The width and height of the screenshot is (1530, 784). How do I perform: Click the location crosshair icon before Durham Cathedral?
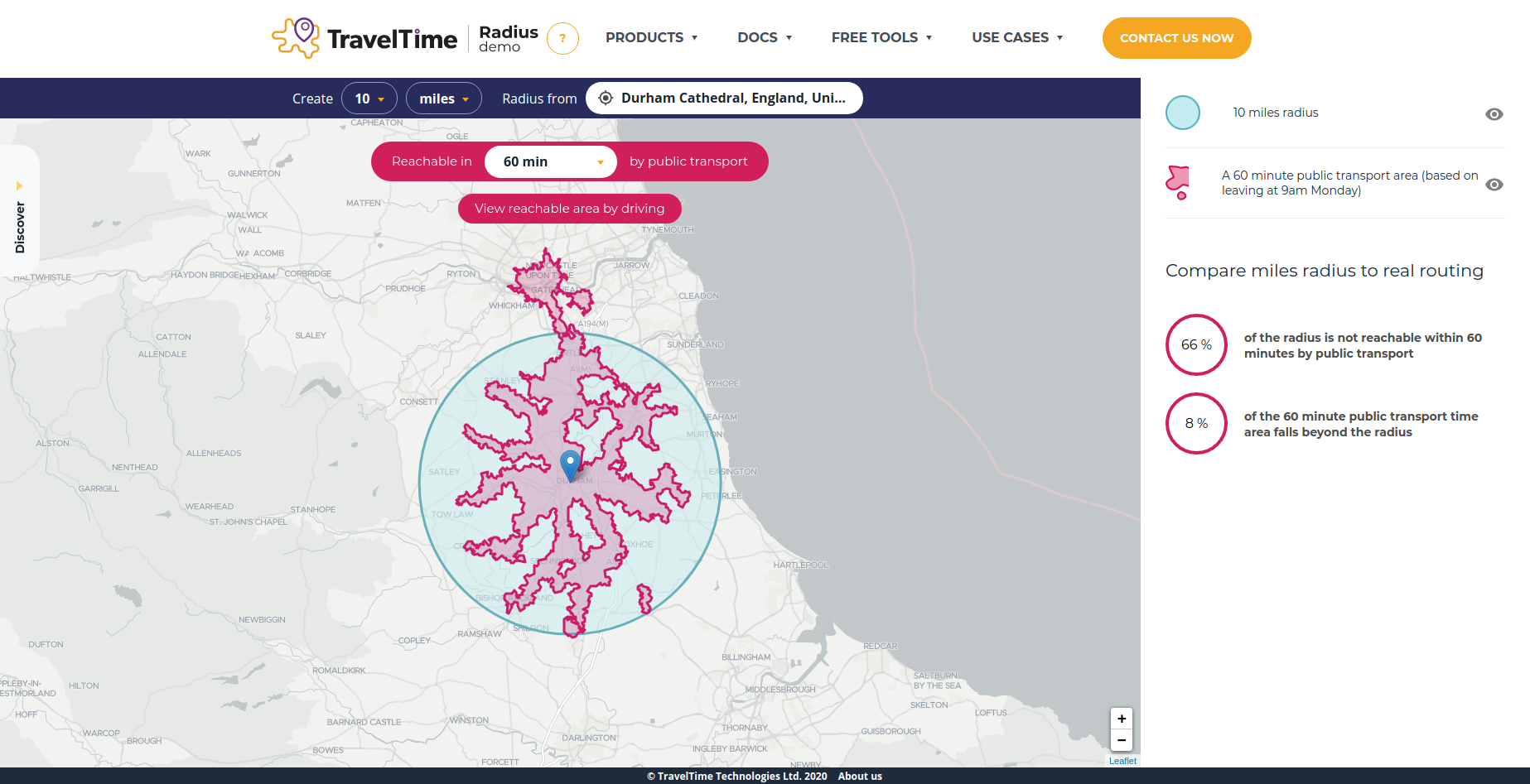pos(606,98)
